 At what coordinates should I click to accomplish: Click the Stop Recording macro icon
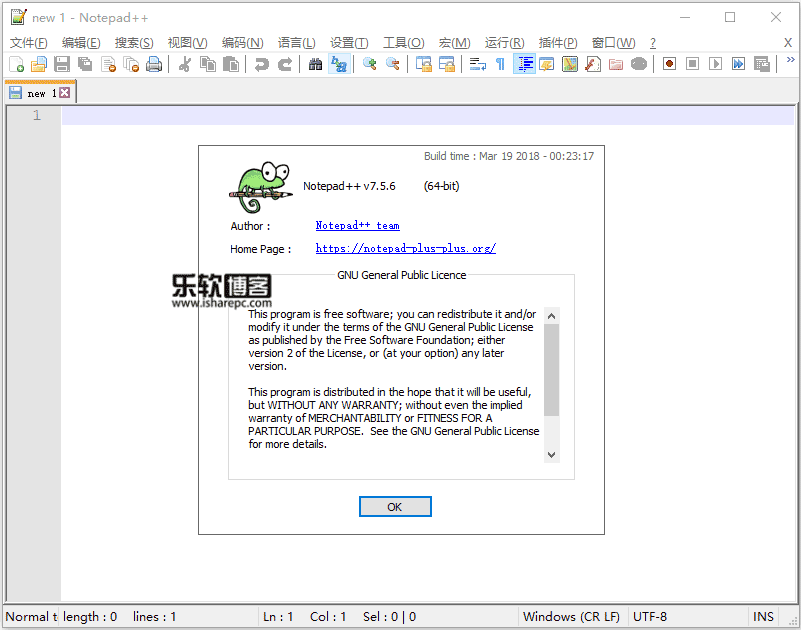pos(692,64)
